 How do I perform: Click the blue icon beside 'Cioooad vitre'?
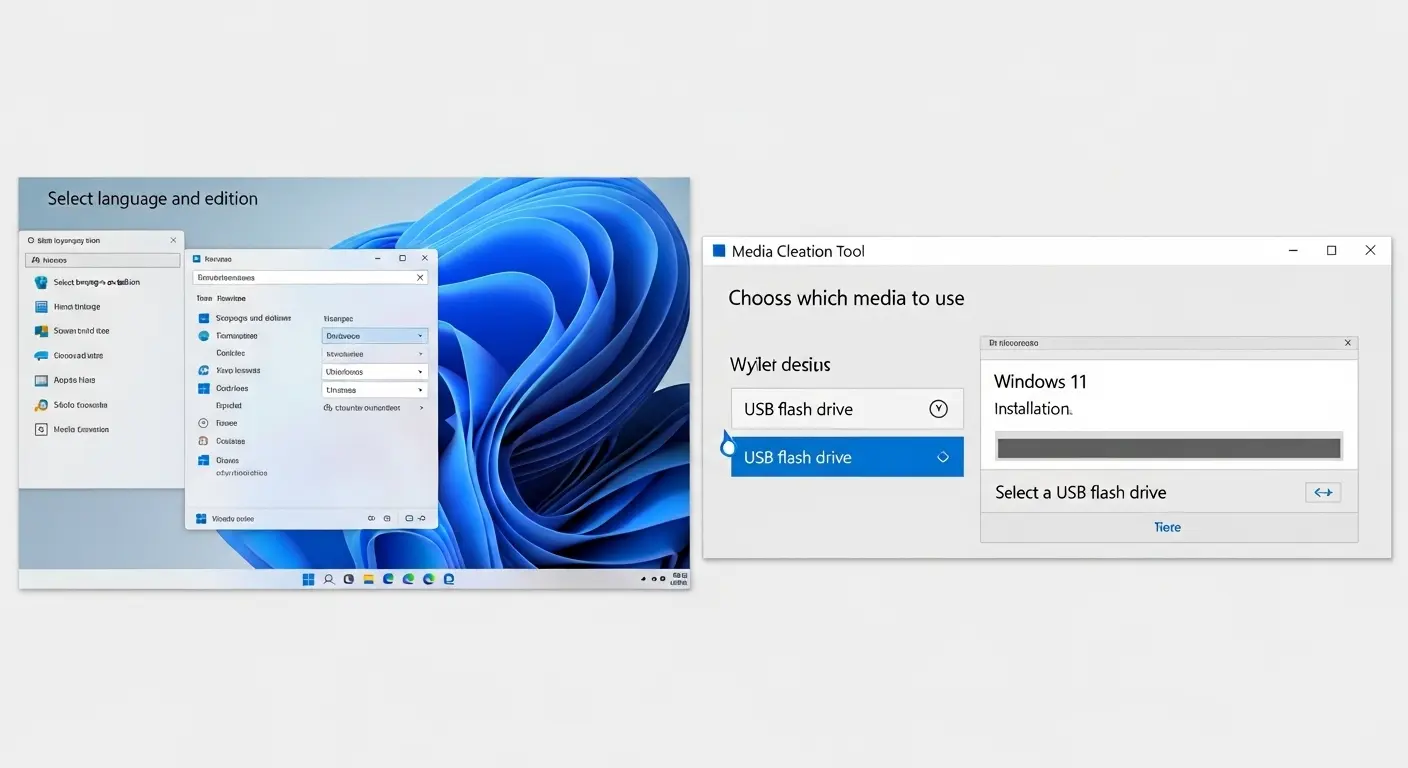(x=41, y=356)
